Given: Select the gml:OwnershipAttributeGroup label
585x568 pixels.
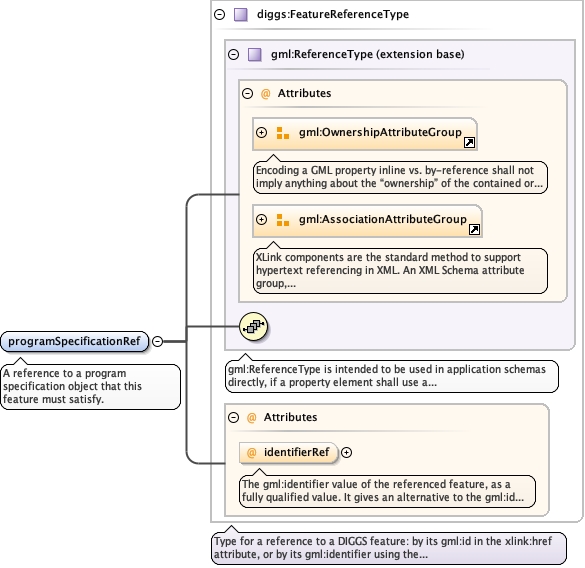Looking at the screenshot, I should coord(380,132).
